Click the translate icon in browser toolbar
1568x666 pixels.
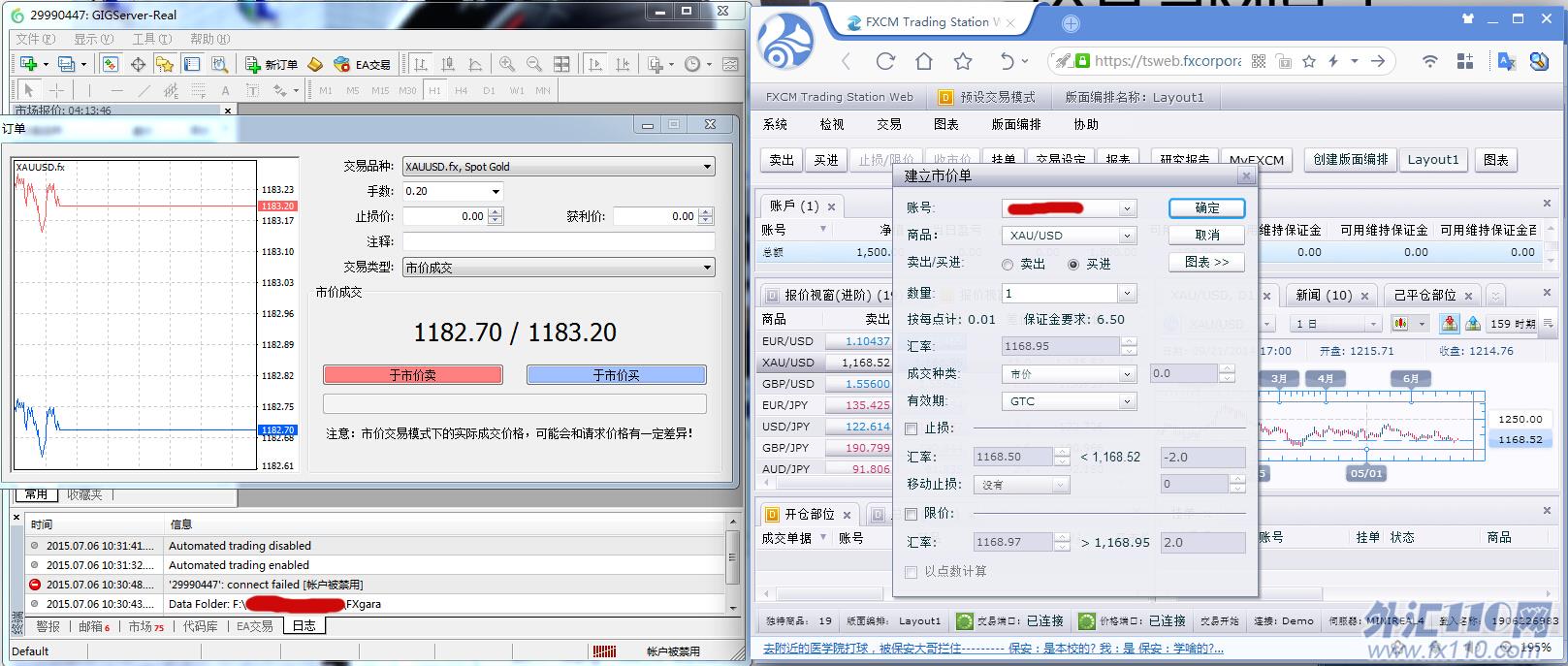coord(1506,61)
